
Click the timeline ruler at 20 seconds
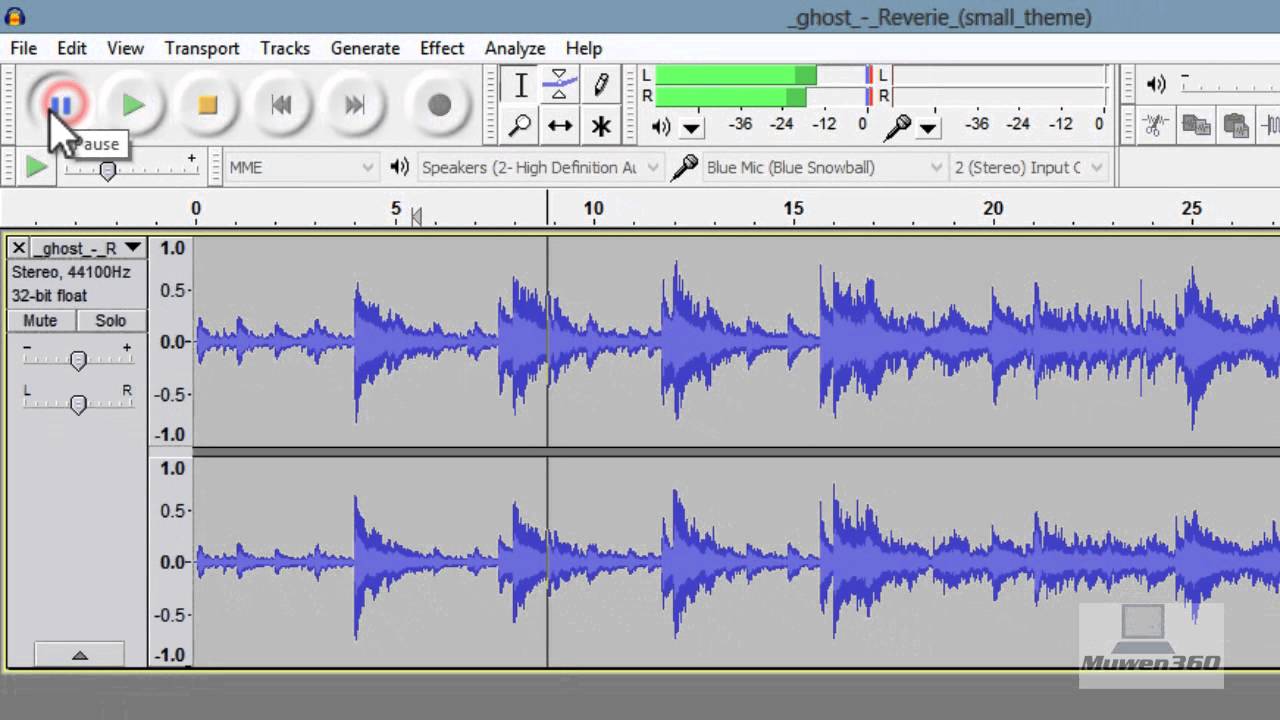pyautogui.click(x=992, y=209)
